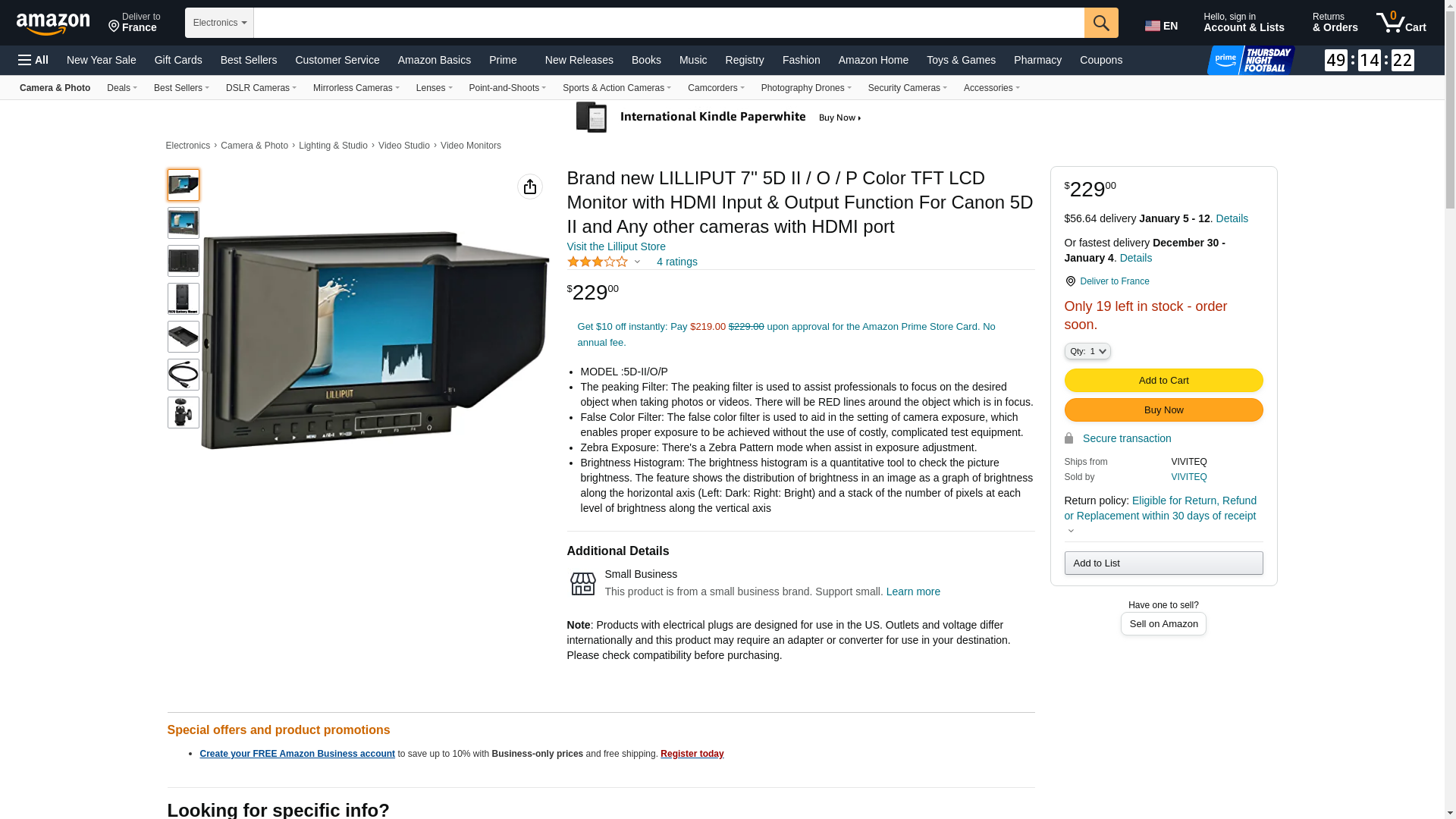Open the Qty quantity dropdown
This screenshot has height=819, width=1456.
[1087, 351]
